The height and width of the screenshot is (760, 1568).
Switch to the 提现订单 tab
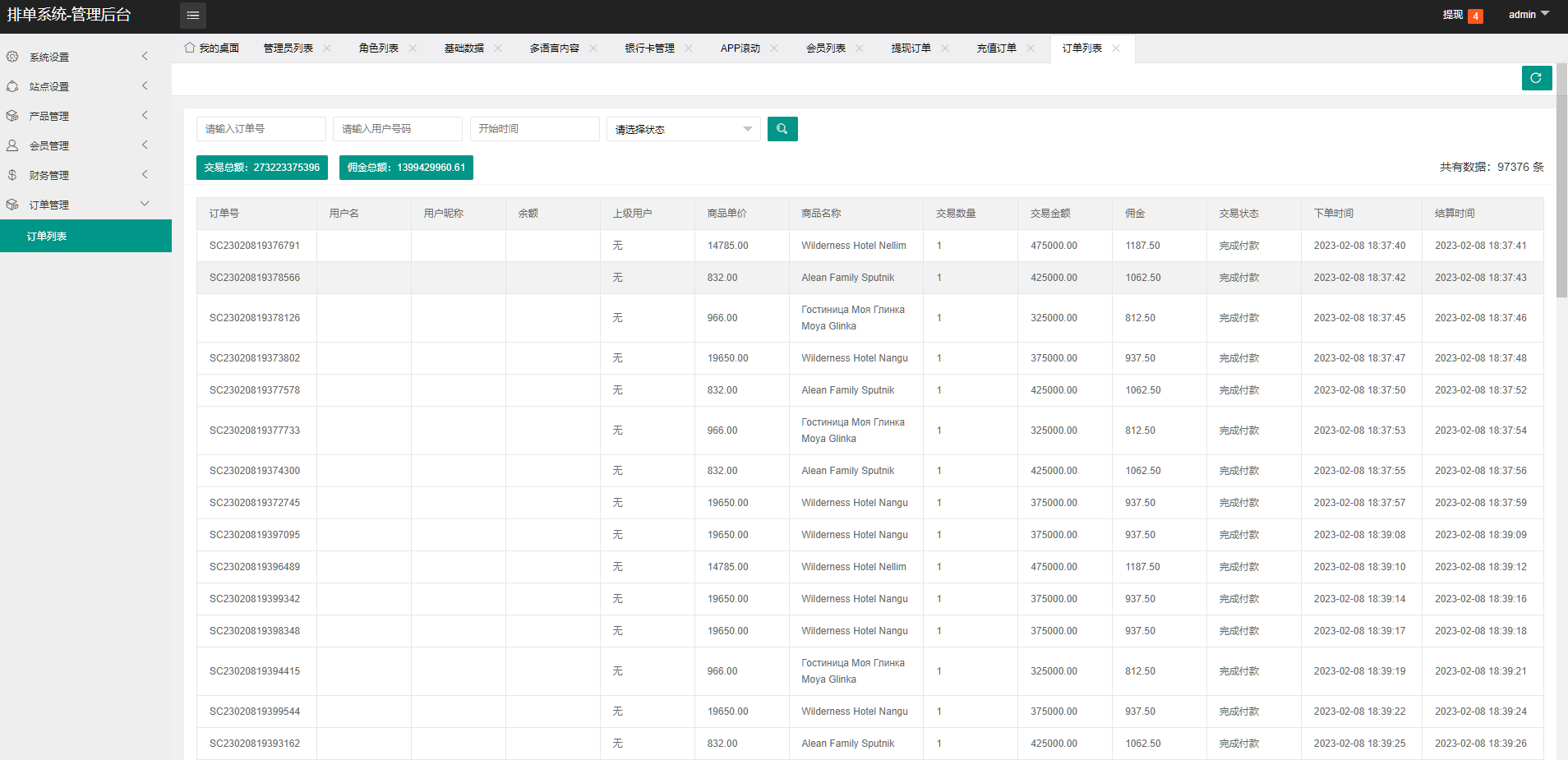click(911, 48)
